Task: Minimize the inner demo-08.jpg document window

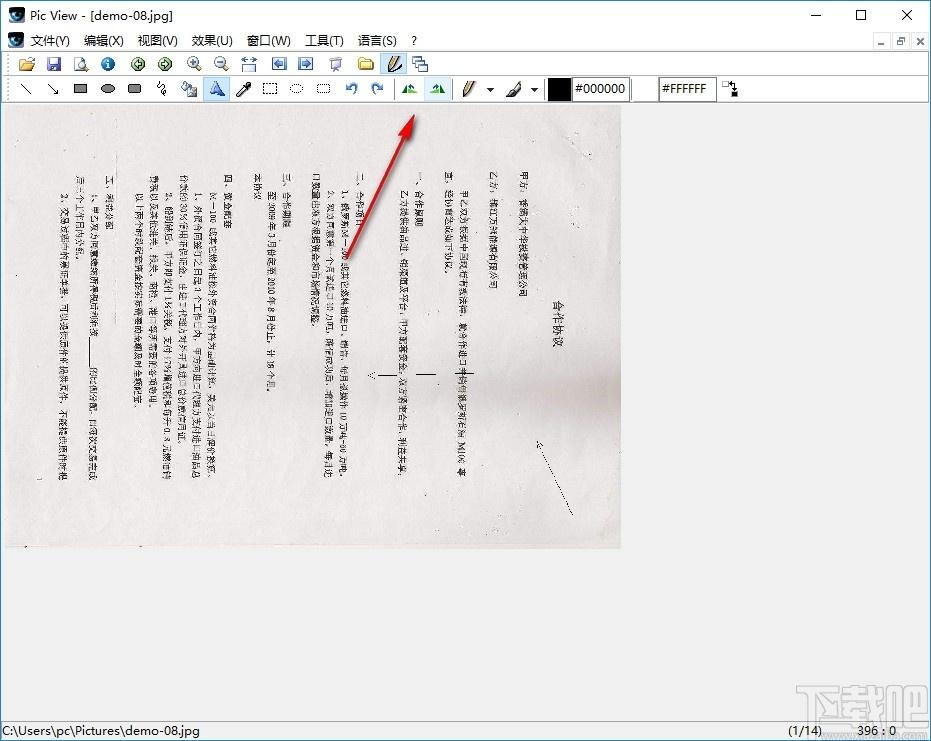Action: click(x=881, y=42)
